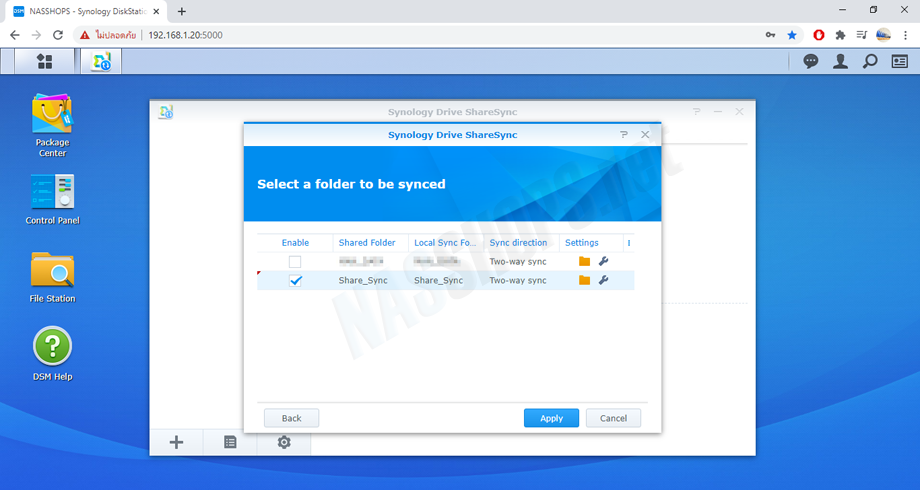Viewport: 920px width, 490px height.
Task: Go back in browser history
Action: [x=15, y=35]
